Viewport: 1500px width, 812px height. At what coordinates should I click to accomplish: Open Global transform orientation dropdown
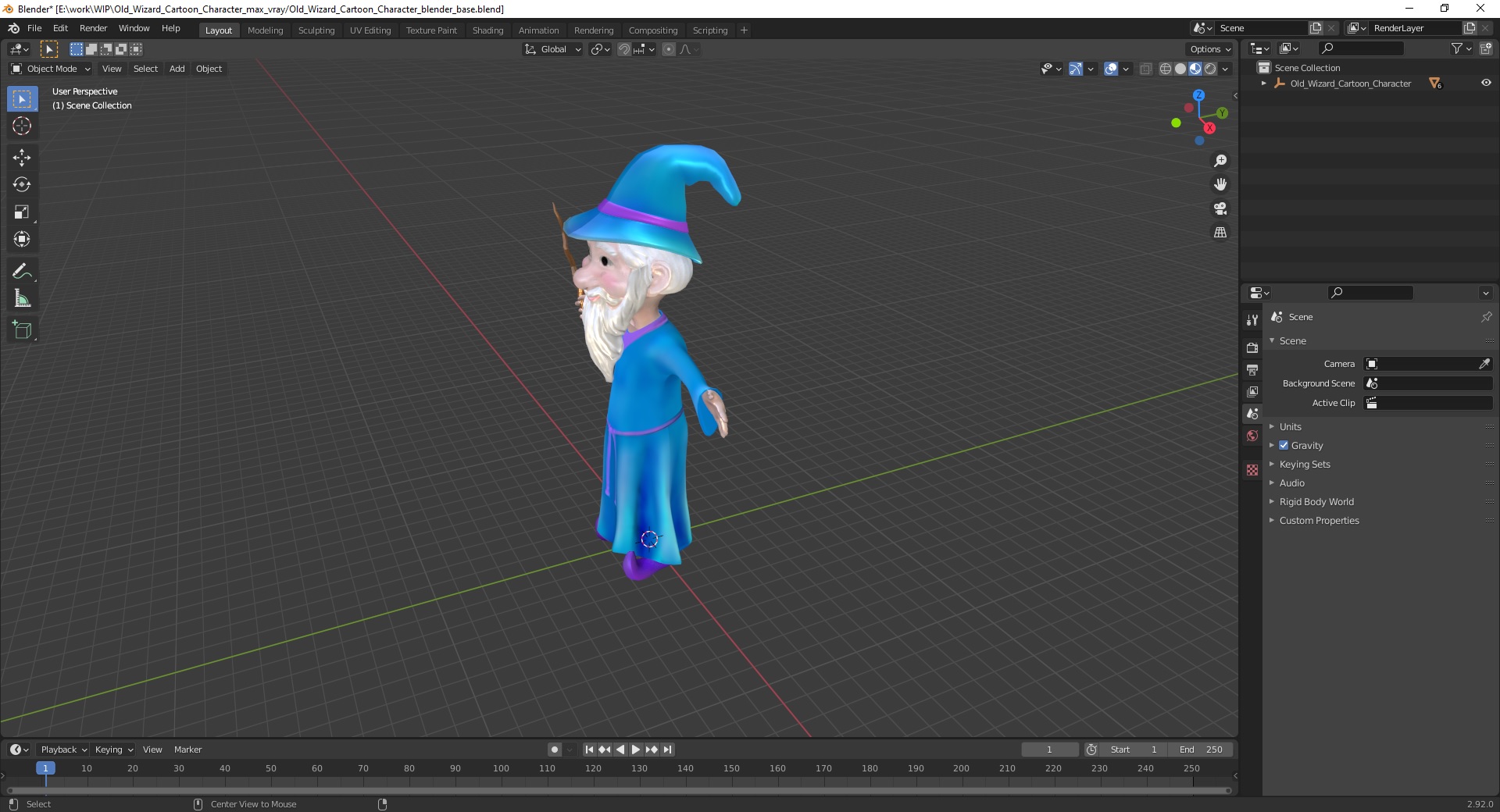pyautogui.click(x=552, y=49)
